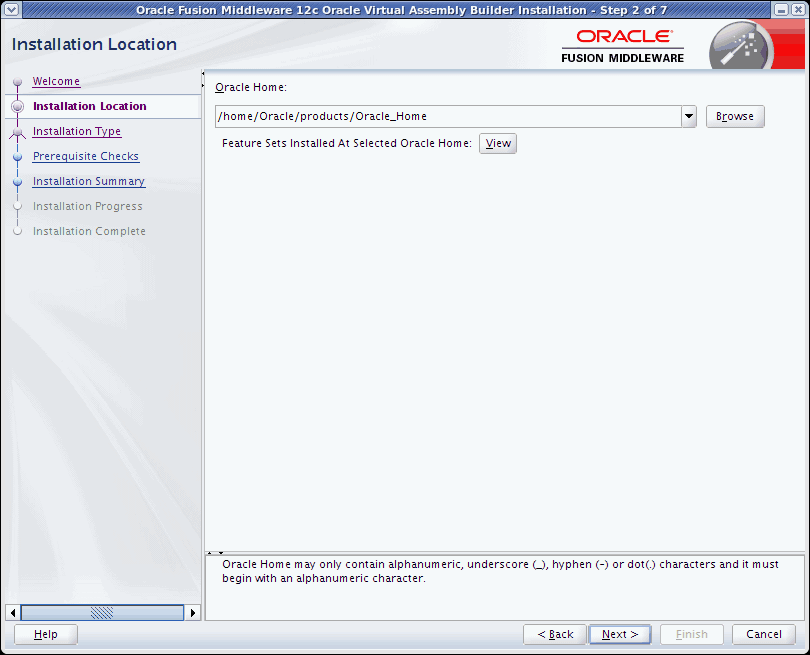Click the Browse button
The height and width of the screenshot is (655, 810).
(x=735, y=116)
